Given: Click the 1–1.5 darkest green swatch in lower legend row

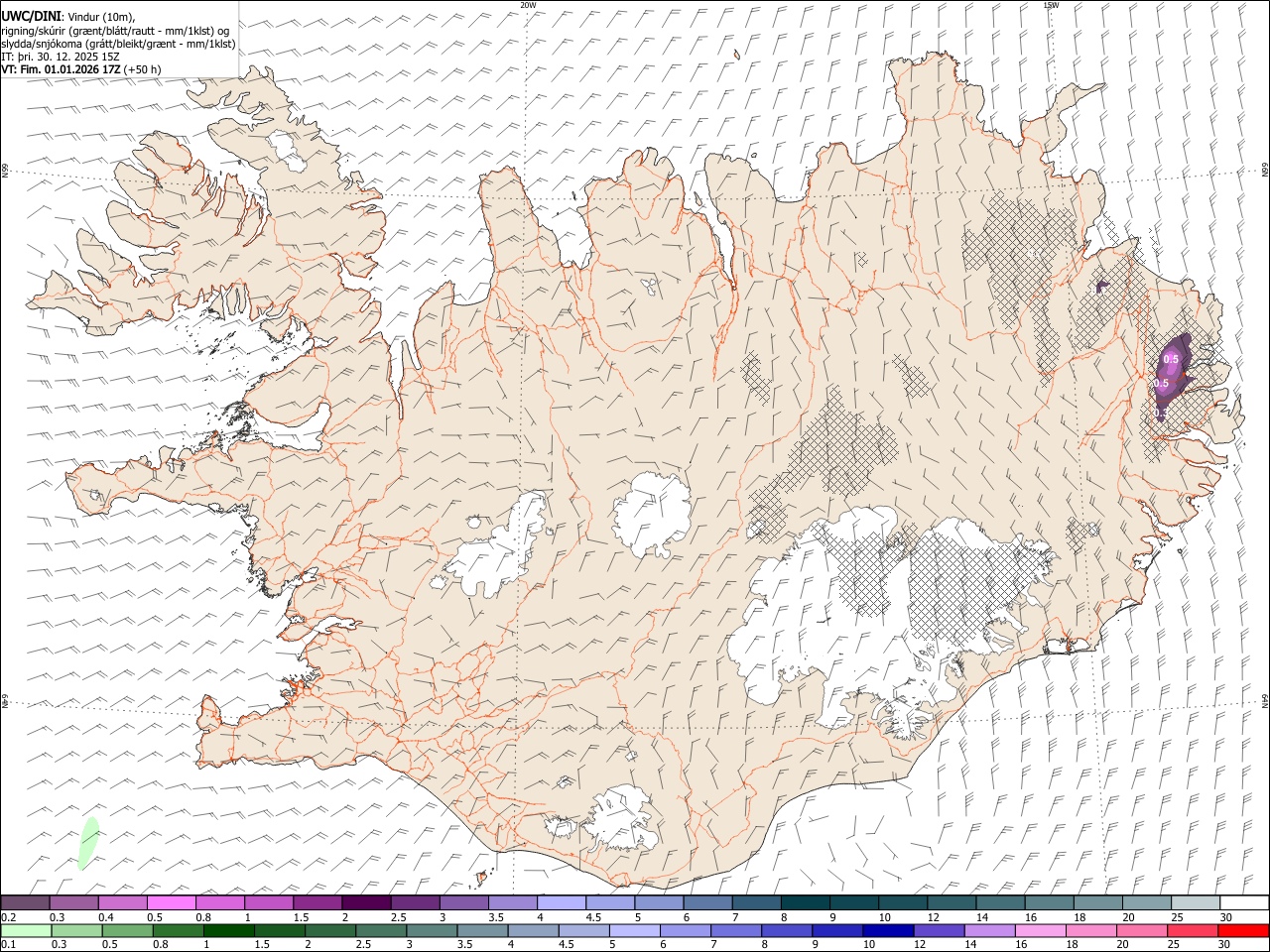Looking at the screenshot, I should 229,930.
